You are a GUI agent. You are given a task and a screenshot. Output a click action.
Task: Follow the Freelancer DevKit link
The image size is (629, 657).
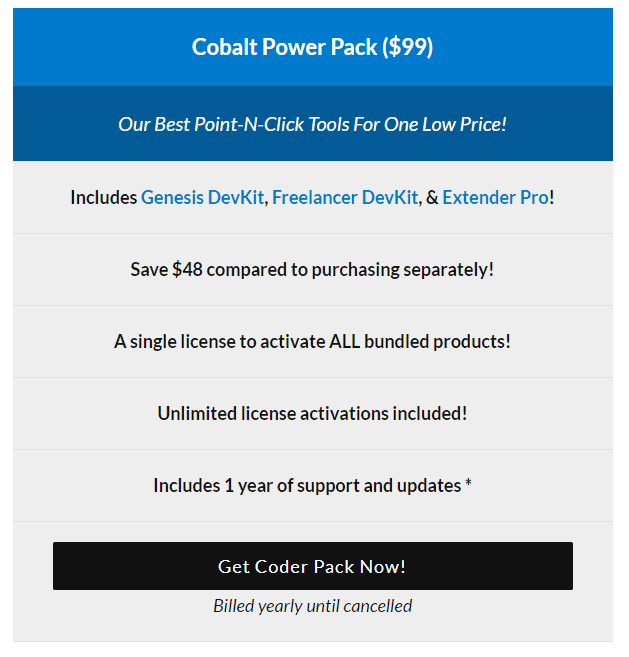pyautogui.click(x=345, y=198)
